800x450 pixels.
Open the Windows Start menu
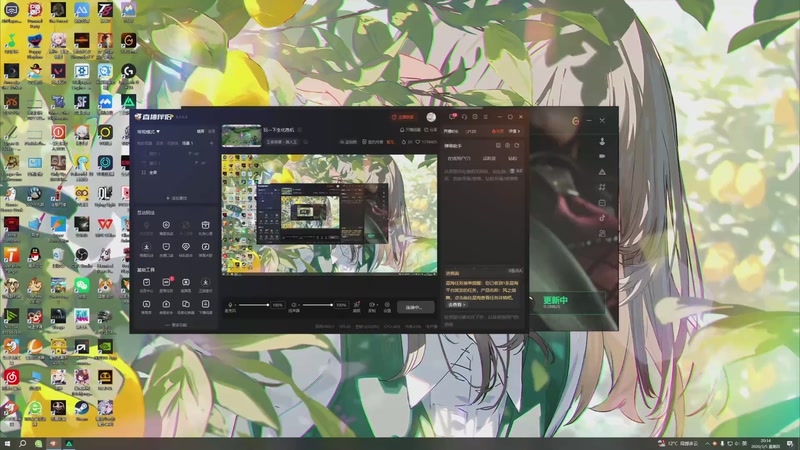coord(7,443)
